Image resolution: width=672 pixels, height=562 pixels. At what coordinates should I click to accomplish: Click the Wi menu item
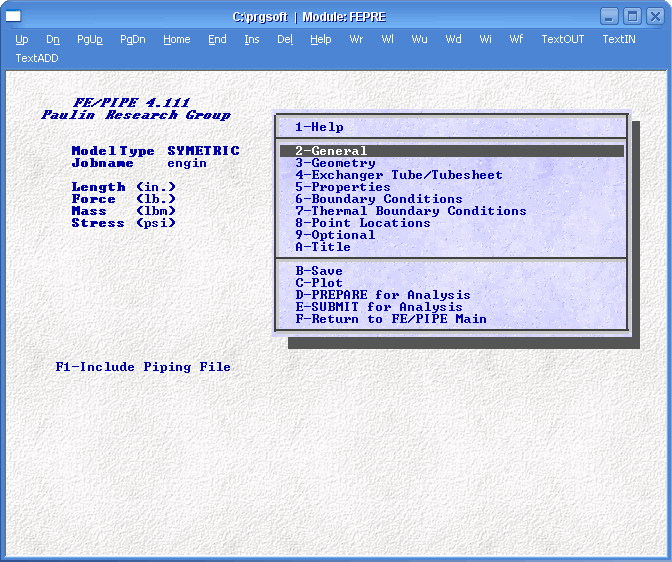pyautogui.click(x=485, y=39)
